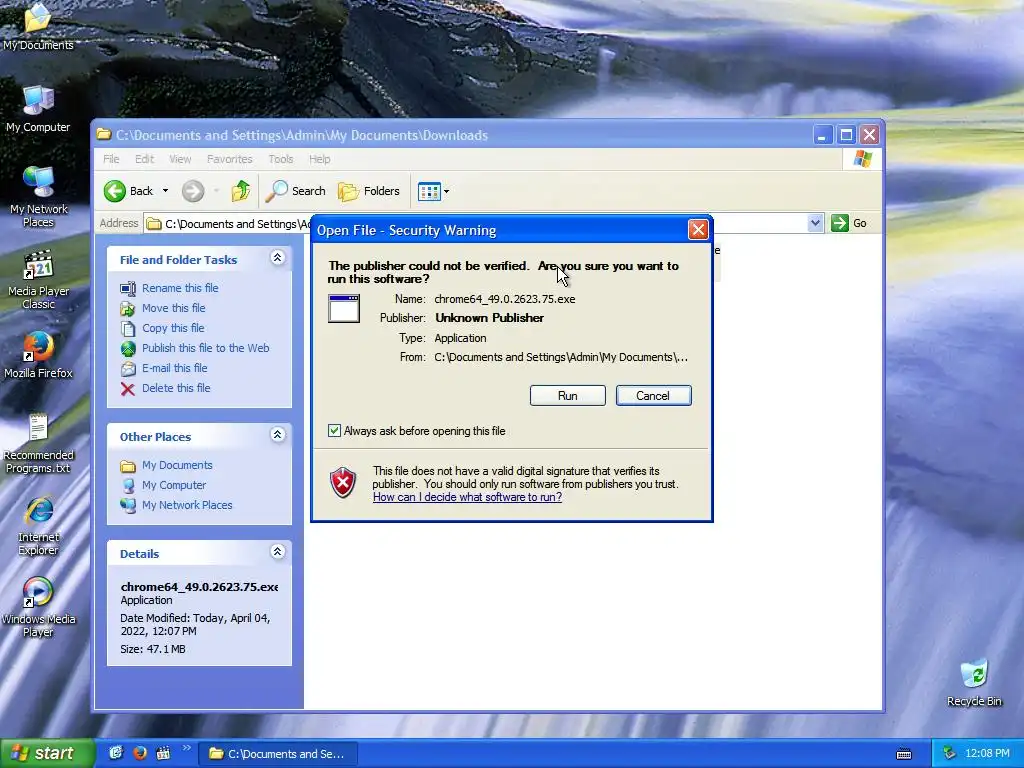The image size is (1024, 768).
Task: Click the Rename this file icon
Action: pyautogui.click(x=128, y=288)
